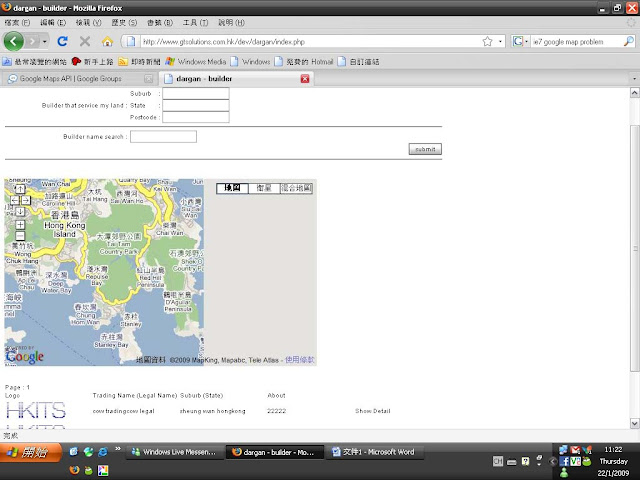Select the hybrid map type (混合地圖)
Viewport: 640px width, 480px height.
[x=297, y=188]
